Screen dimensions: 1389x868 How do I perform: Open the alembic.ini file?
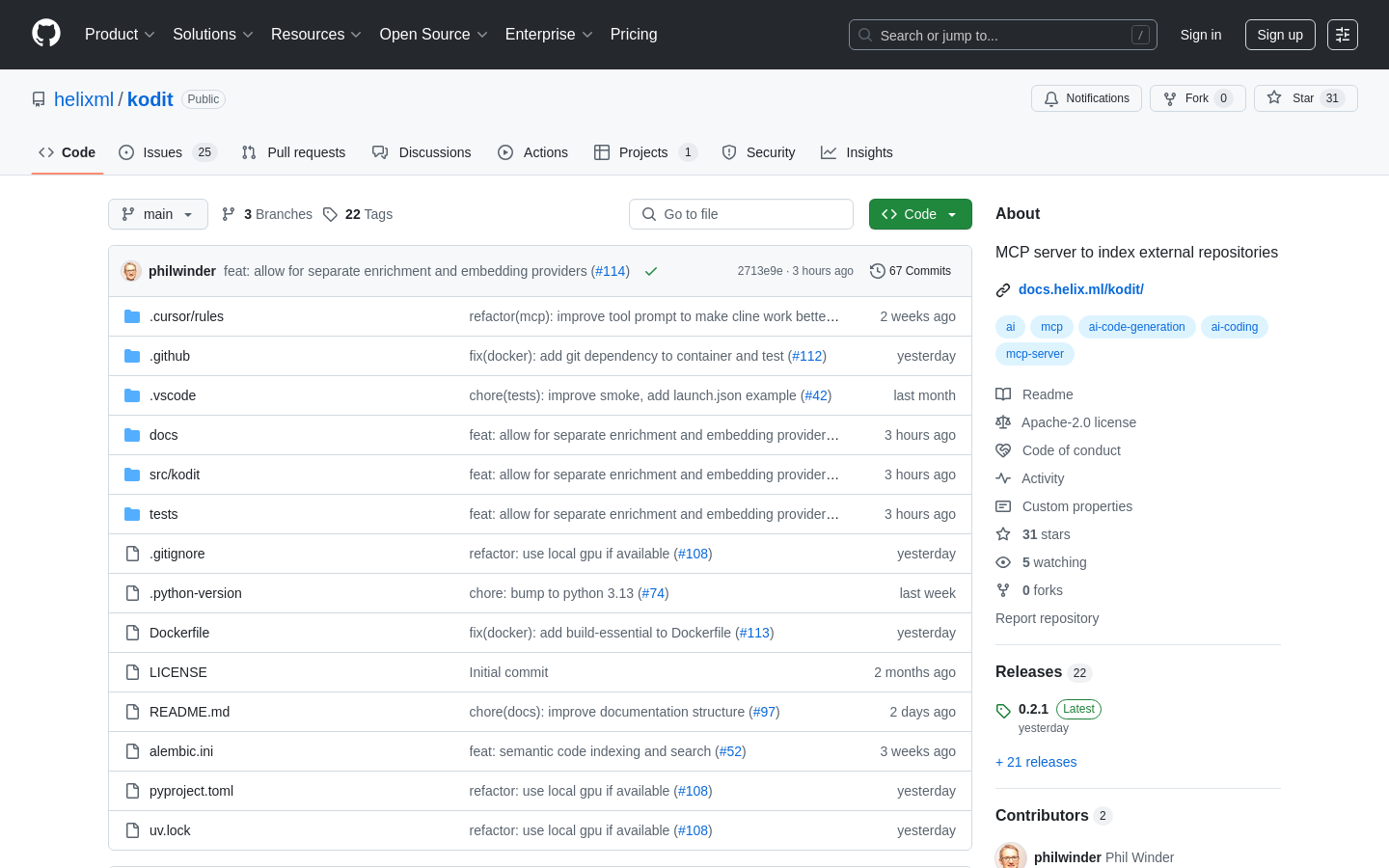[x=181, y=751]
